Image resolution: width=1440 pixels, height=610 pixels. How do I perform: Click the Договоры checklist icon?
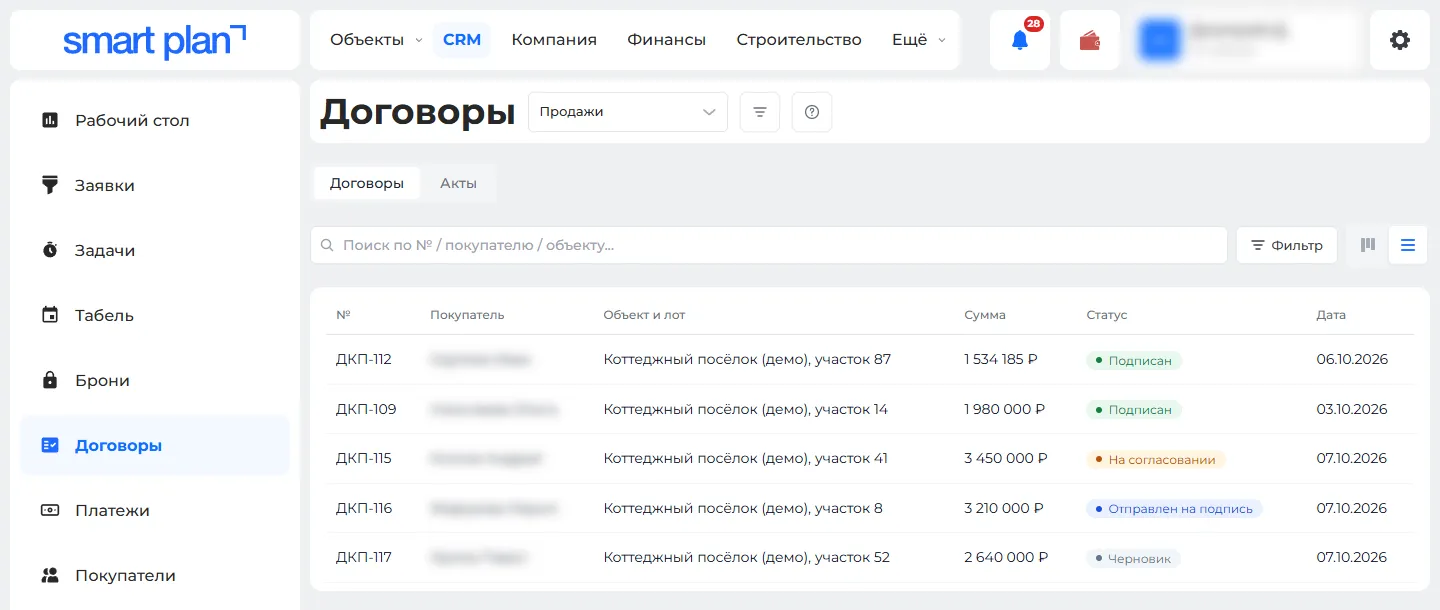pos(50,445)
